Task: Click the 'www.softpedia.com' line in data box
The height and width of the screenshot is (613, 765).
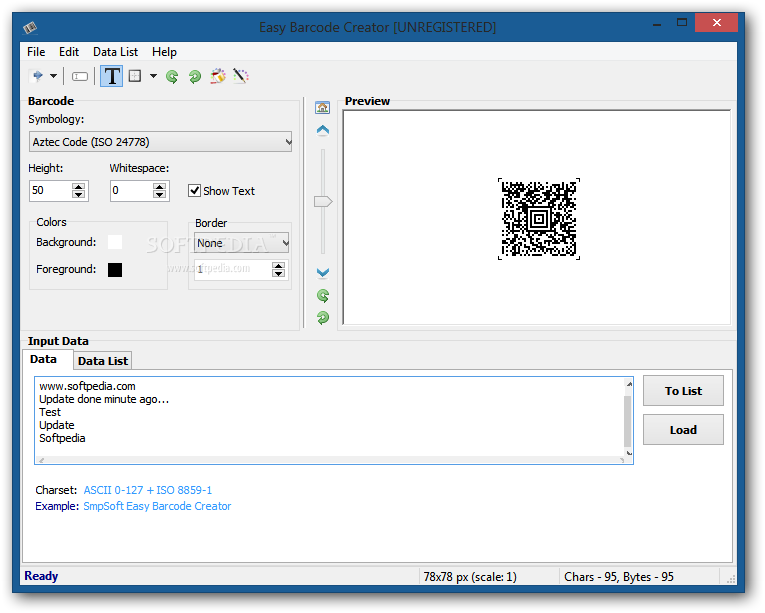Action: [87, 386]
